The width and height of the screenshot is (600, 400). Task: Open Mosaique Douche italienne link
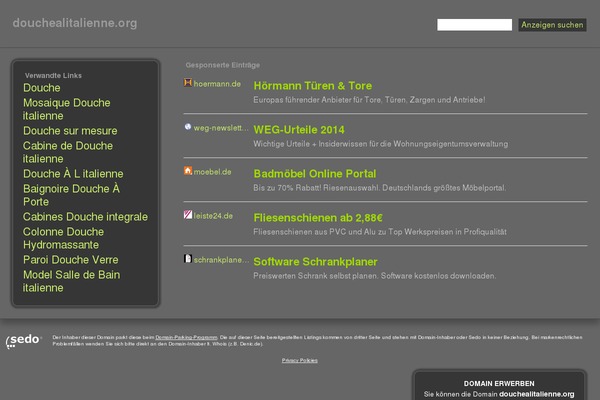(67, 109)
